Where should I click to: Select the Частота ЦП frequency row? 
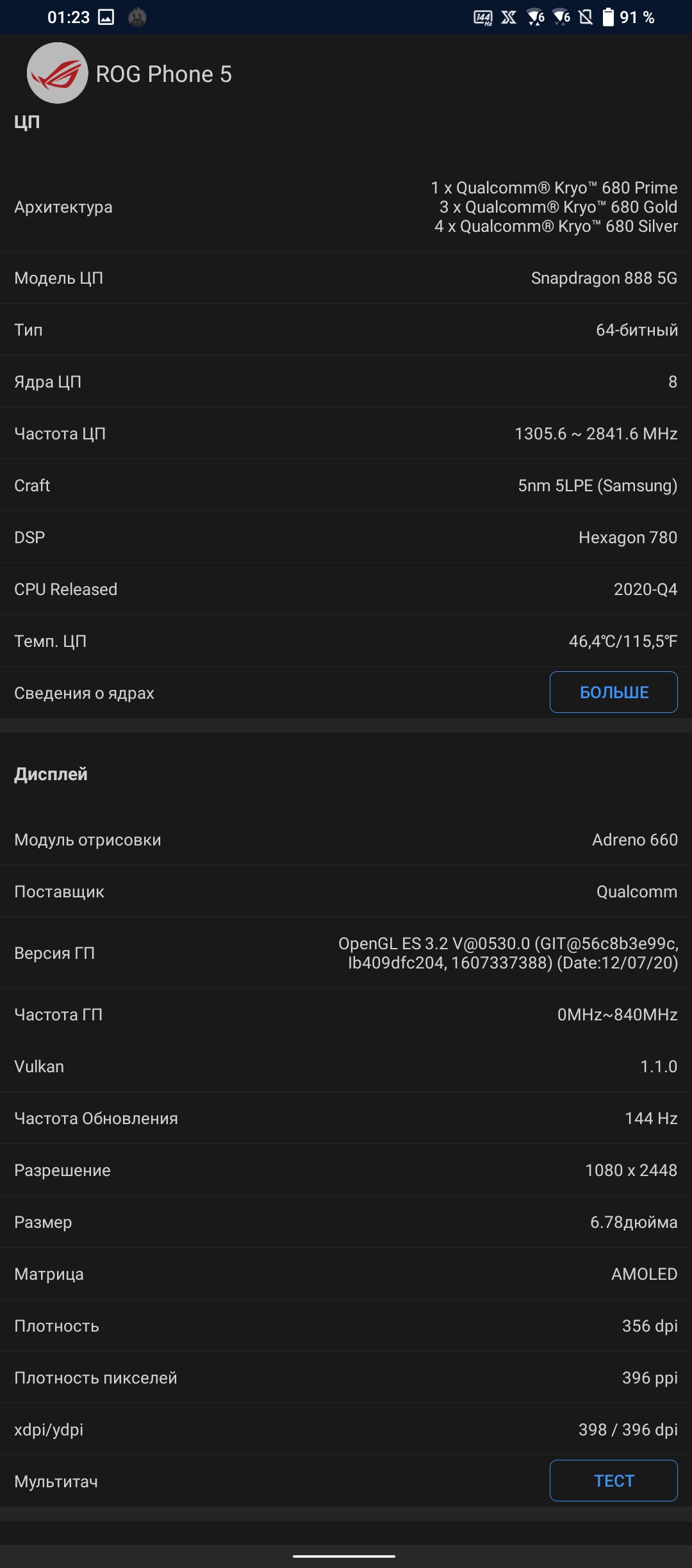pos(346,434)
